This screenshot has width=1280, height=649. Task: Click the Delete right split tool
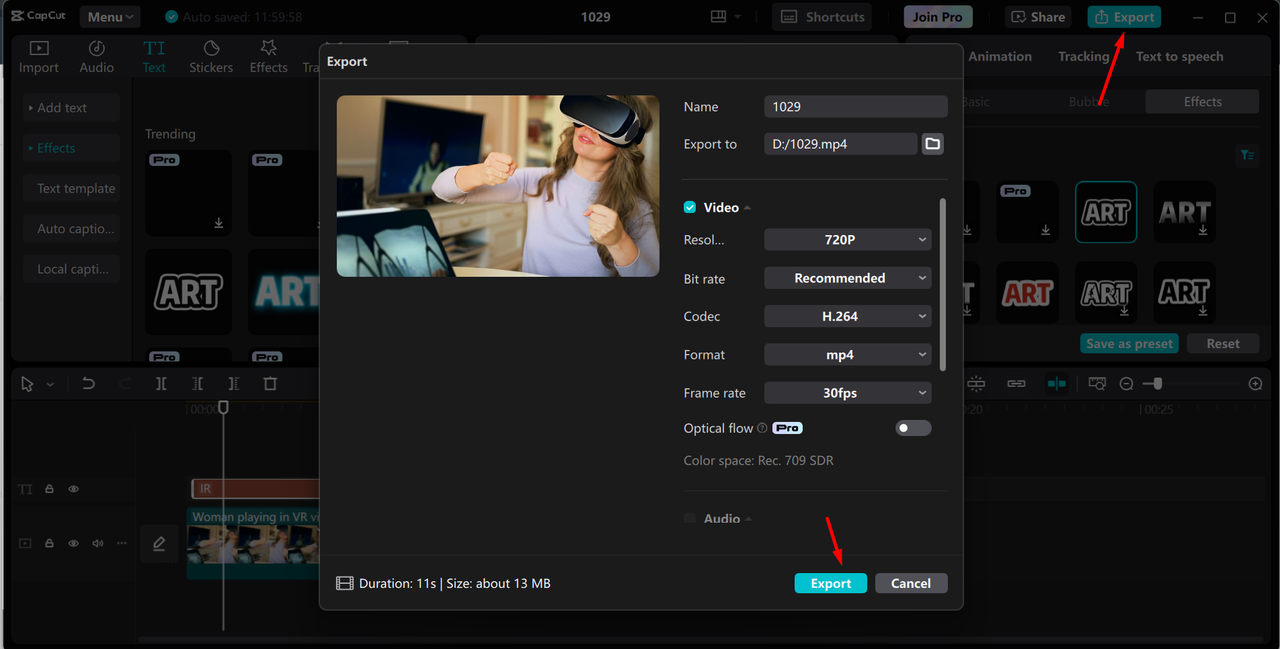233,384
